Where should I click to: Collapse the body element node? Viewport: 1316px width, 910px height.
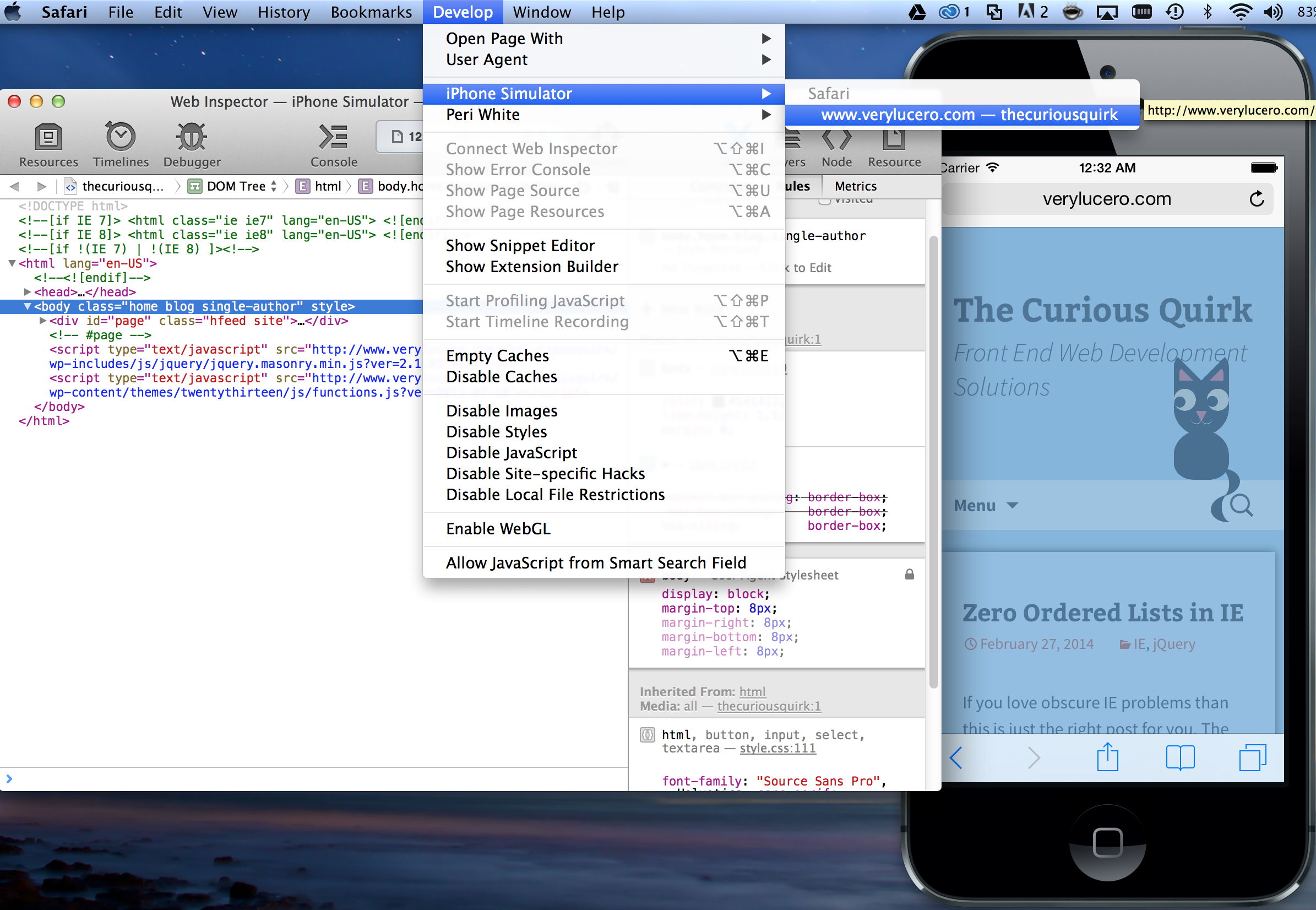pyautogui.click(x=27, y=306)
